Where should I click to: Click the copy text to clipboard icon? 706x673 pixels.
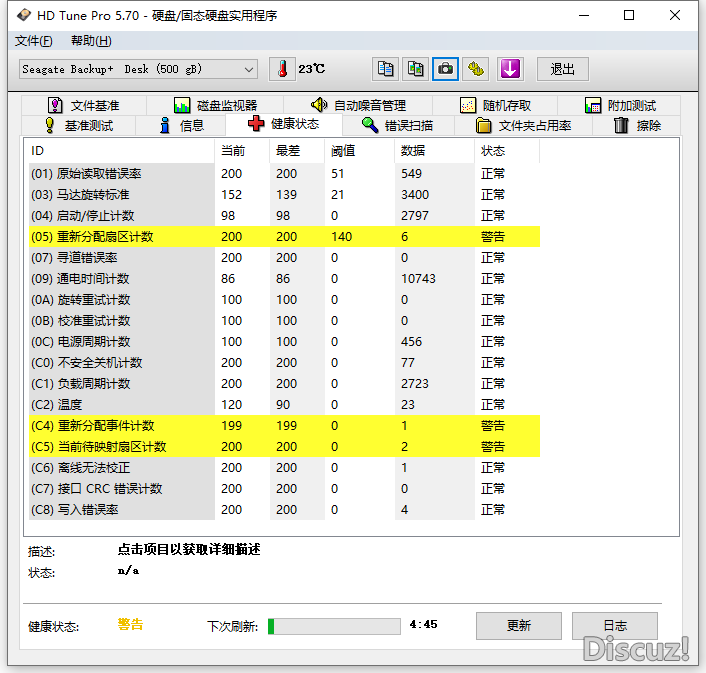[x=385, y=69]
